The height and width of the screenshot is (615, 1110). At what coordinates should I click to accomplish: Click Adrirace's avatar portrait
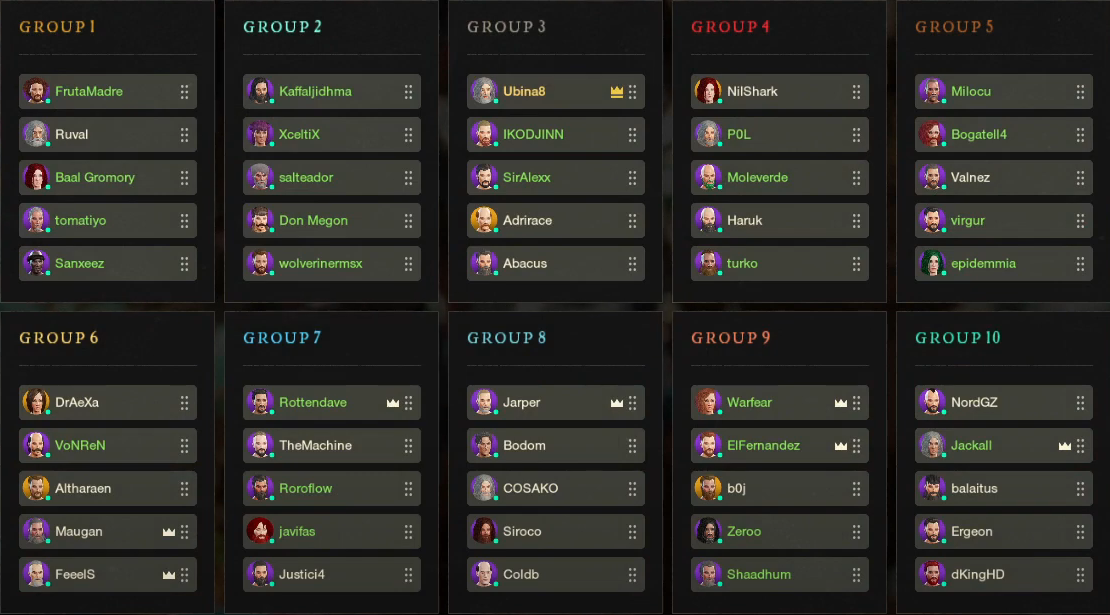(x=484, y=221)
